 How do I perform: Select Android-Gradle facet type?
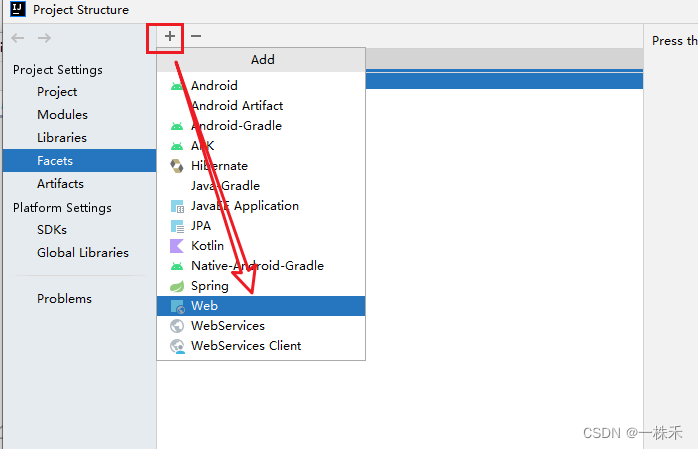(261, 125)
